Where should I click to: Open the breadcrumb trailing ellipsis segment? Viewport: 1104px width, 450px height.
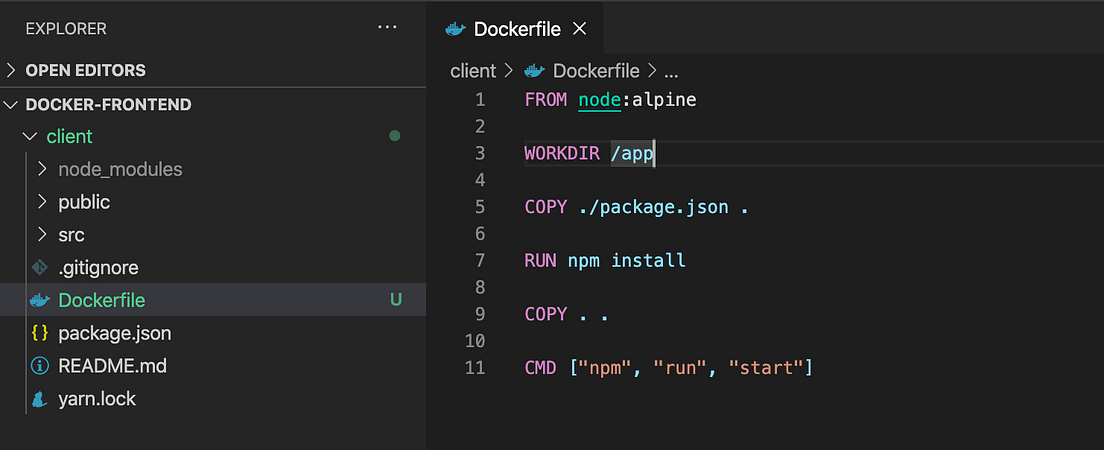tap(670, 73)
